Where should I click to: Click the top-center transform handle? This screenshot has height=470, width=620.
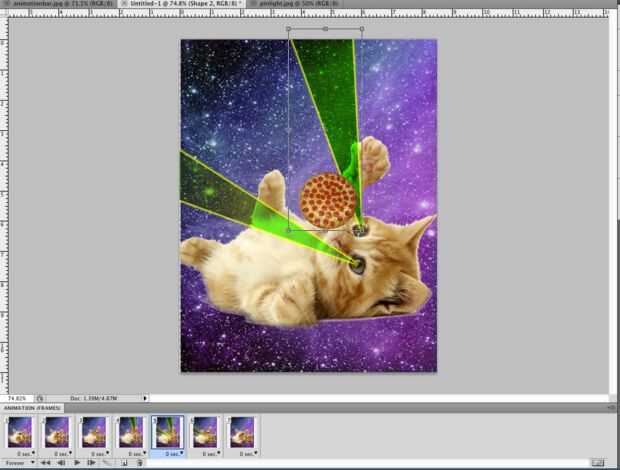(x=325, y=29)
